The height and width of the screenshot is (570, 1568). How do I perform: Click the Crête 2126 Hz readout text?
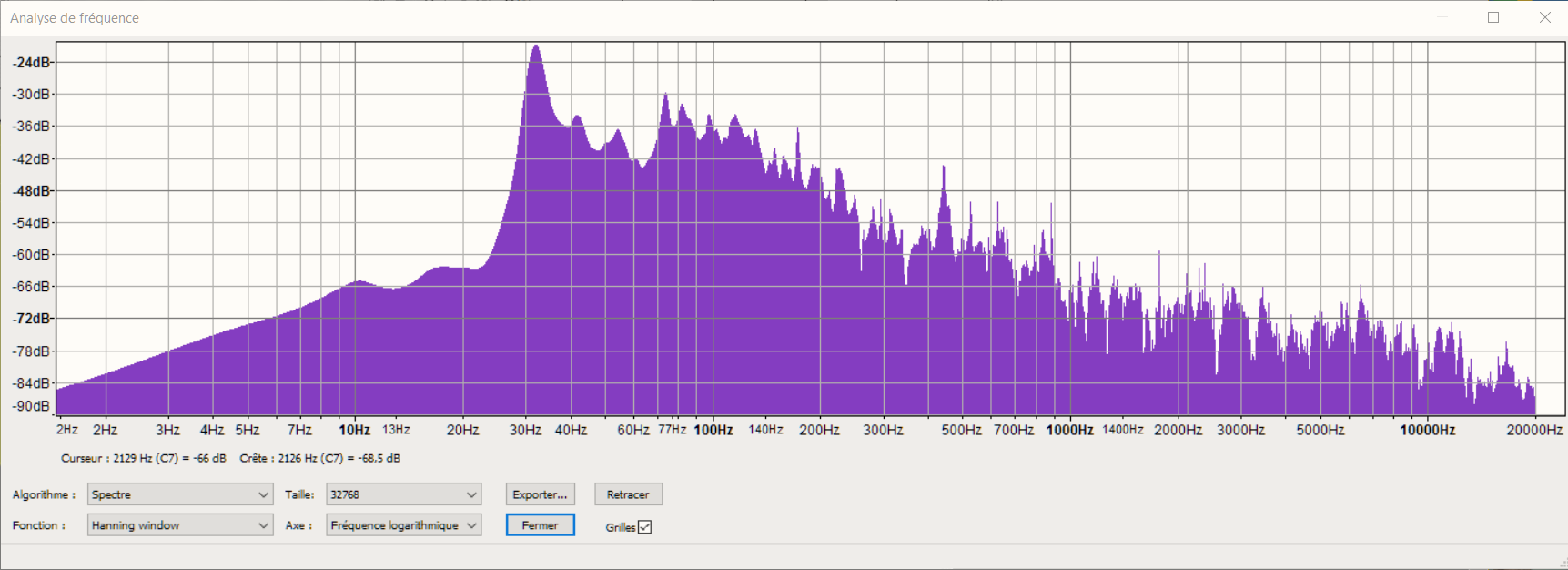(319, 458)
